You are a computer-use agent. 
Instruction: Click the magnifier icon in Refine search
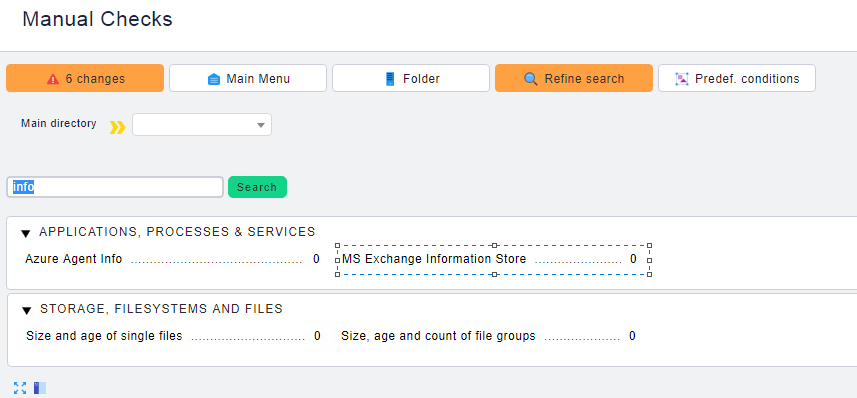click(x=531, y=79)
